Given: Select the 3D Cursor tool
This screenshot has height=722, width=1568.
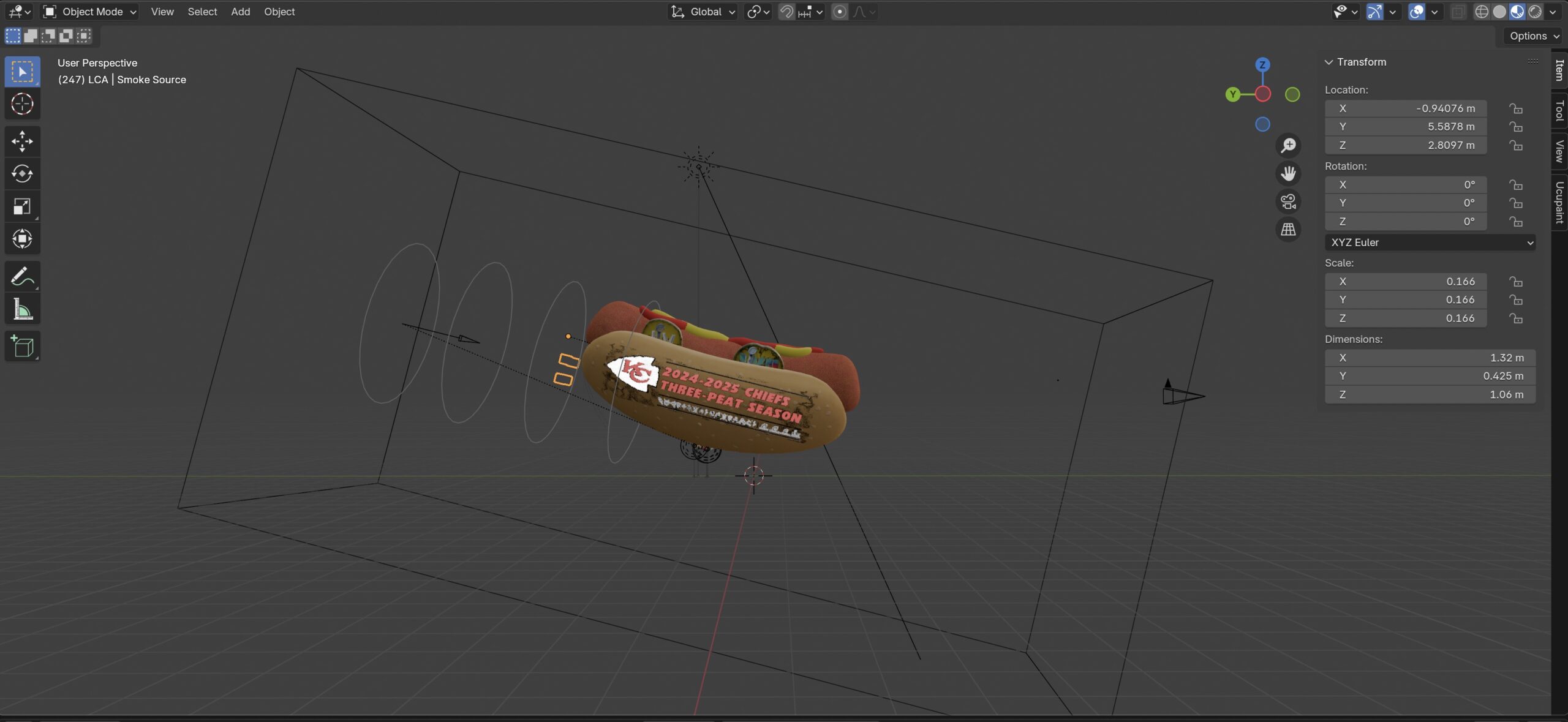Looking at the screenshot, I should [22, 104].
